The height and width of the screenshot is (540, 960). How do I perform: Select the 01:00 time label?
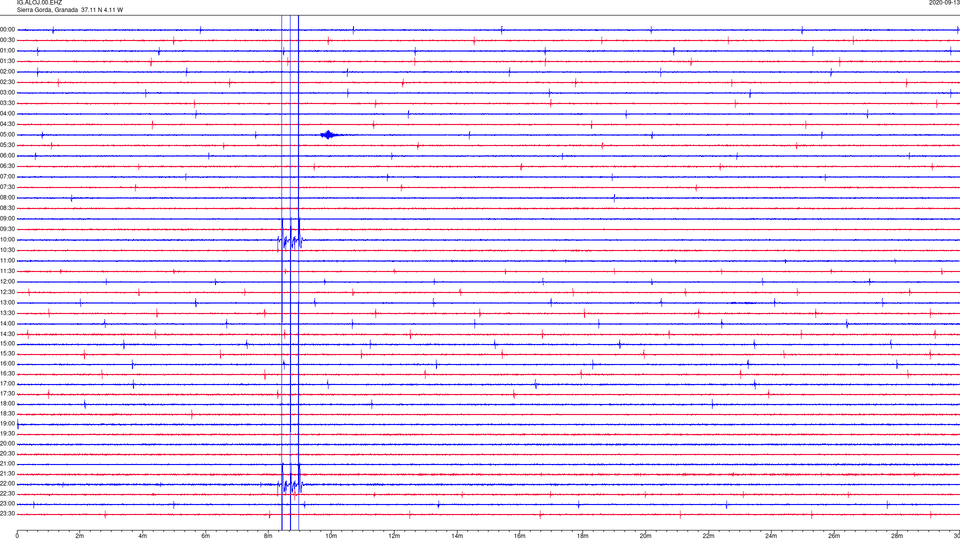pyautogui.click(x=8, y=51)
